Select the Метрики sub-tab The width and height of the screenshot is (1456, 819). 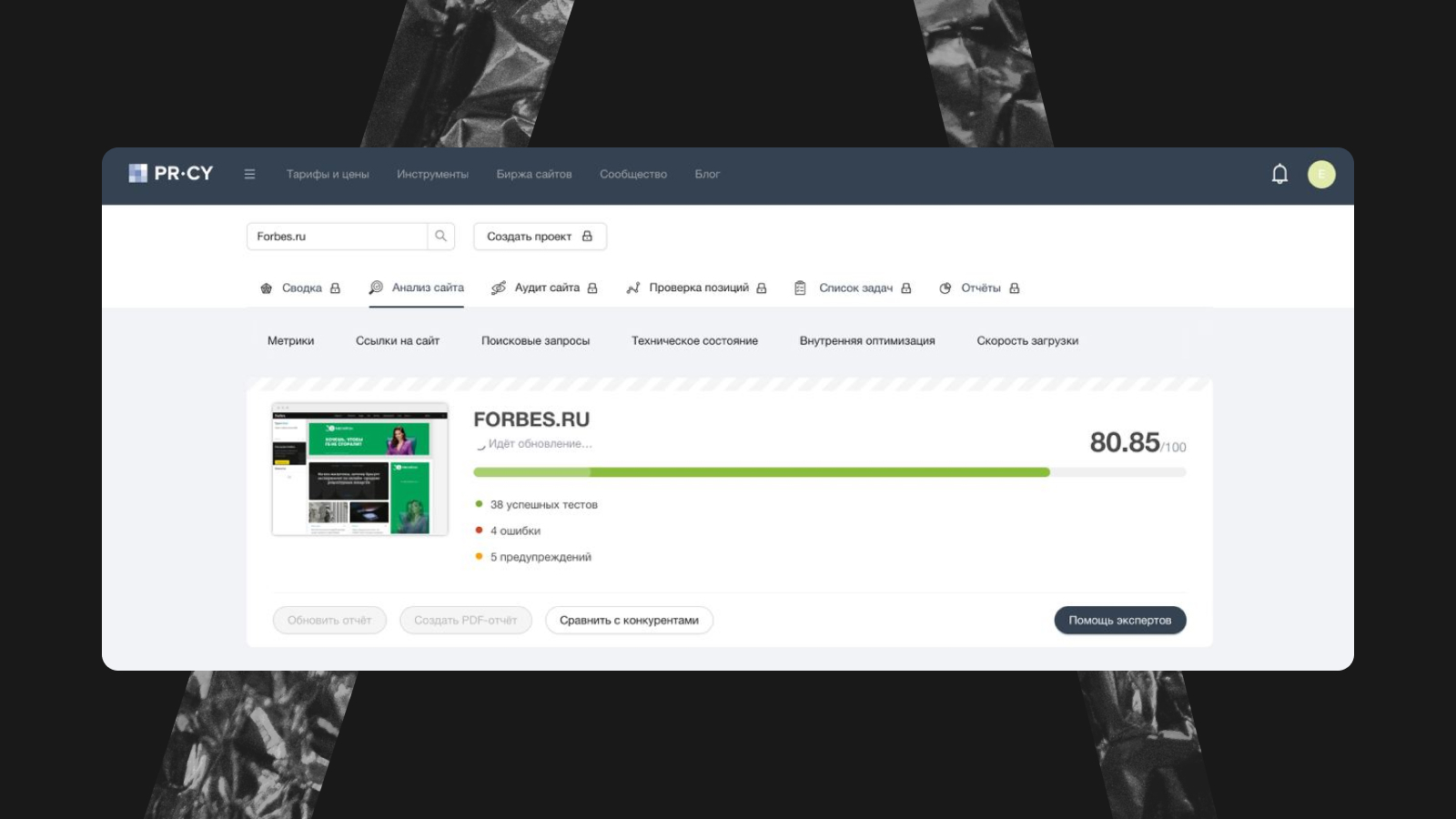(290, 341)
